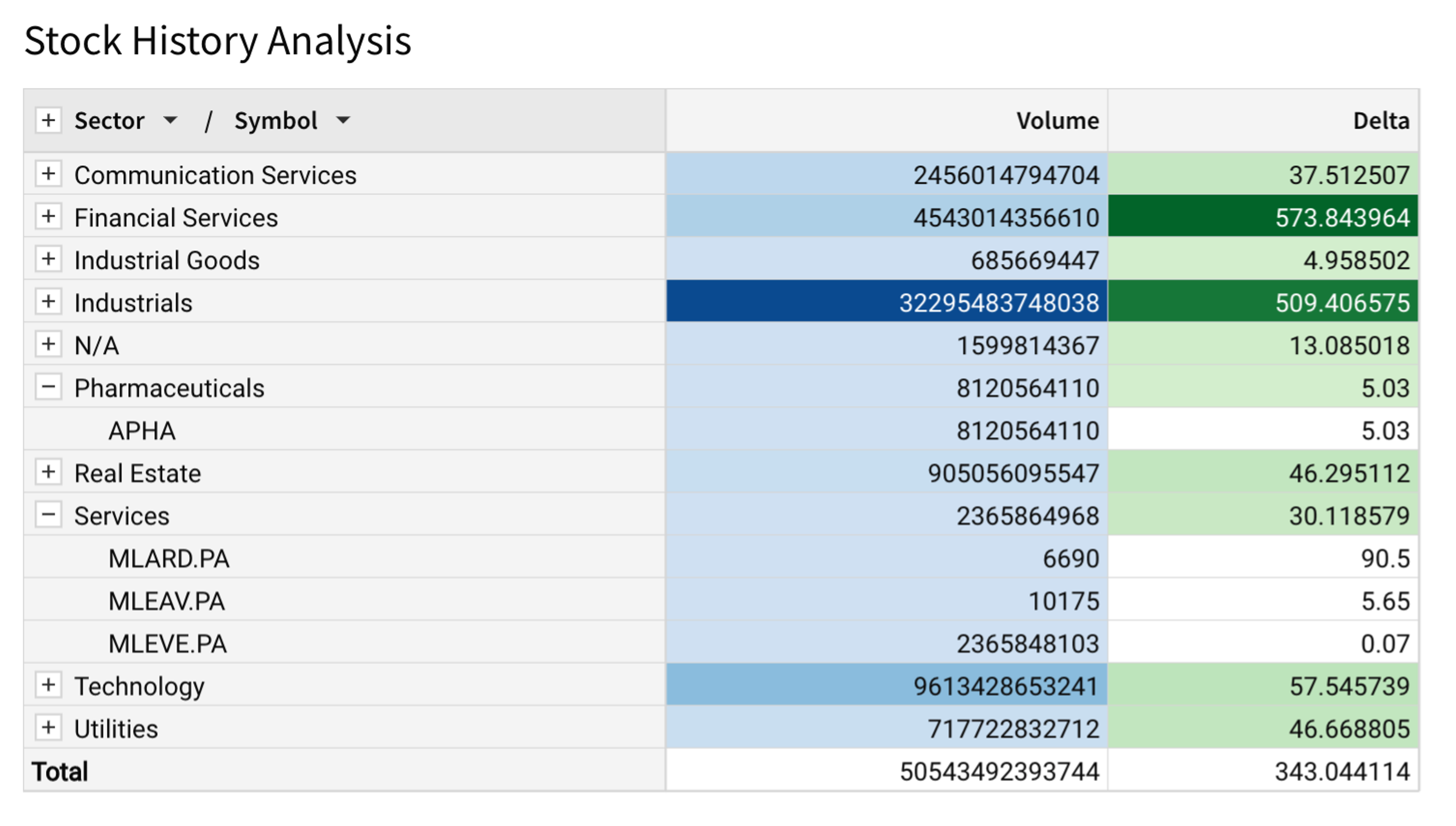Expand the Industrial Goods sector

pyautogui.click(x=48, y=259)
